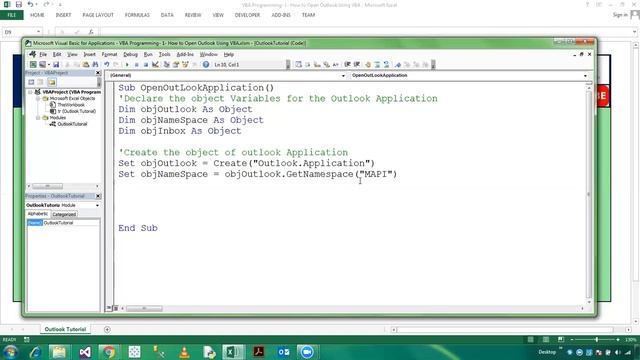Click the Excel zoom out minus button
The image size is (640, 360).
tap(572, 340)
